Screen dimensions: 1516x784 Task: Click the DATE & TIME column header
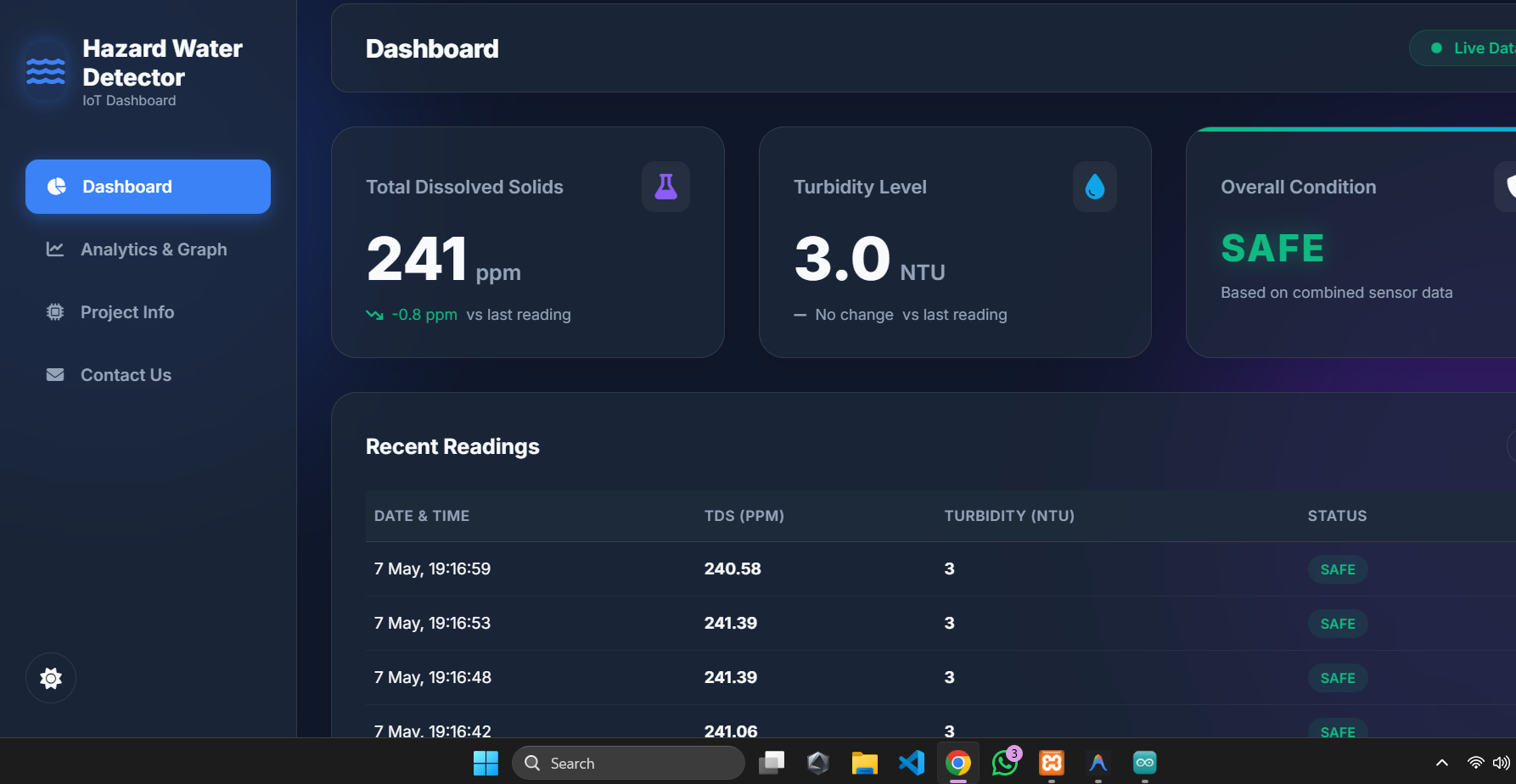click(422, 516)
